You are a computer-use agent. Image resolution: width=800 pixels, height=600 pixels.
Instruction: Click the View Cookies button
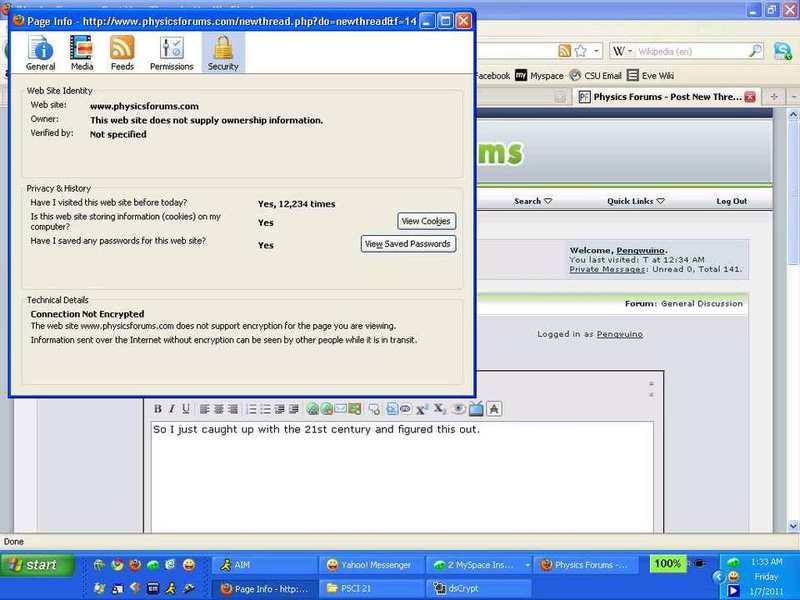click(x=427, y=221)
